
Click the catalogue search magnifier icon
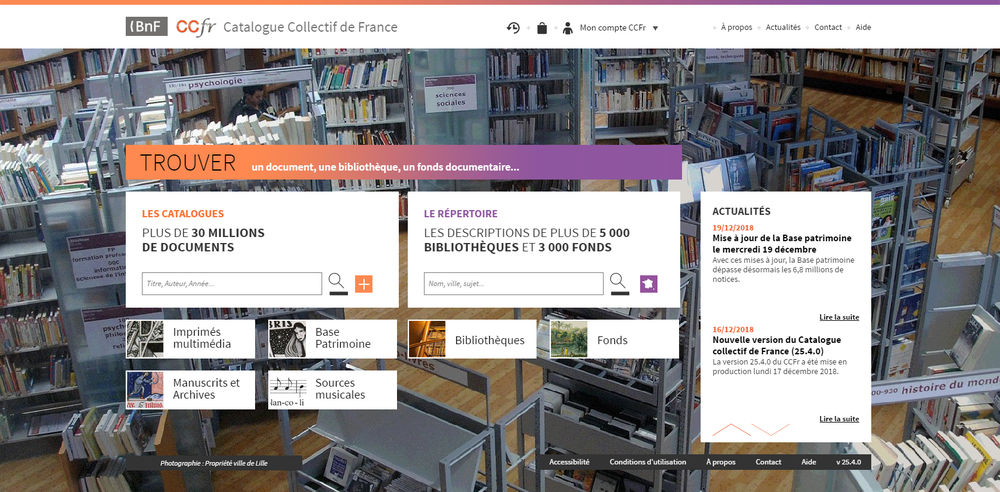click(x=337, y=282)
